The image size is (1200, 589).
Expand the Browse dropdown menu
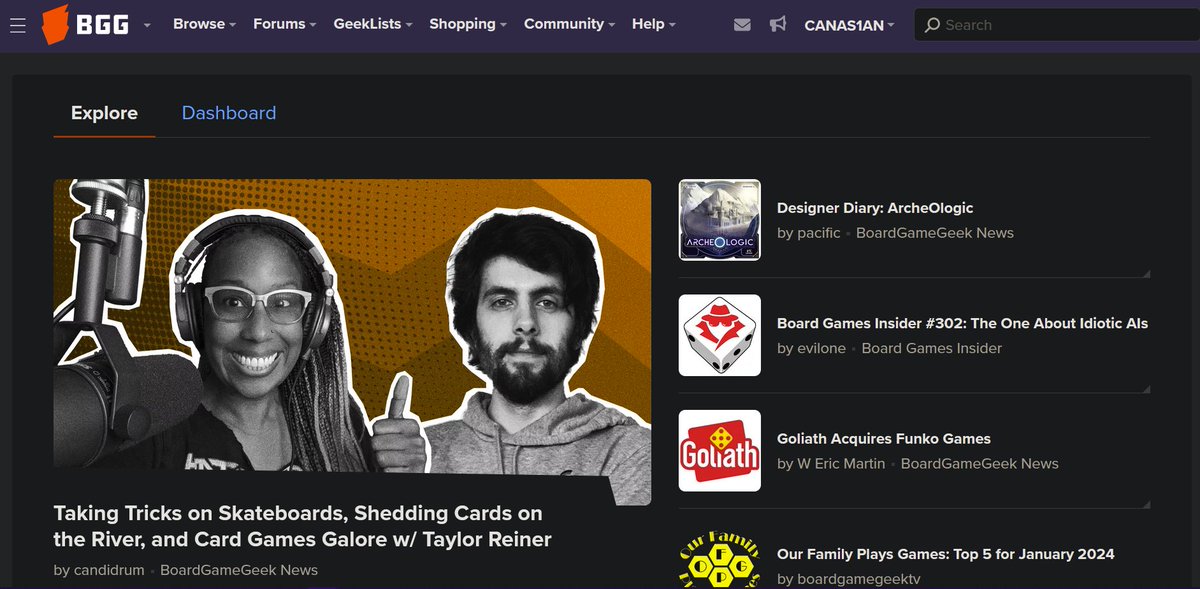pos(199,24)
